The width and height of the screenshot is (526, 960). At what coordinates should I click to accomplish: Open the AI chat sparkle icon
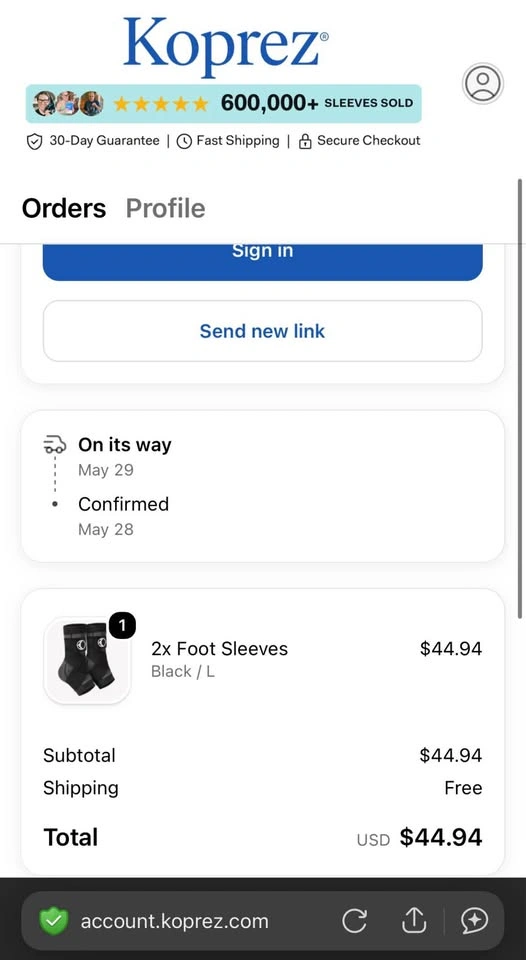click(475, 920)
